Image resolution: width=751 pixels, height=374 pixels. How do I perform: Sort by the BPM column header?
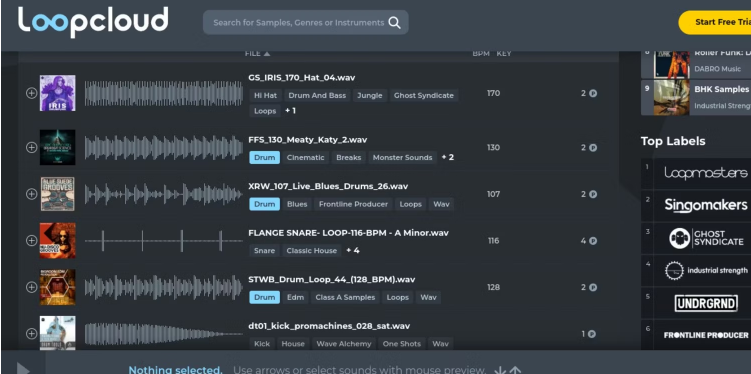point(481,54)
